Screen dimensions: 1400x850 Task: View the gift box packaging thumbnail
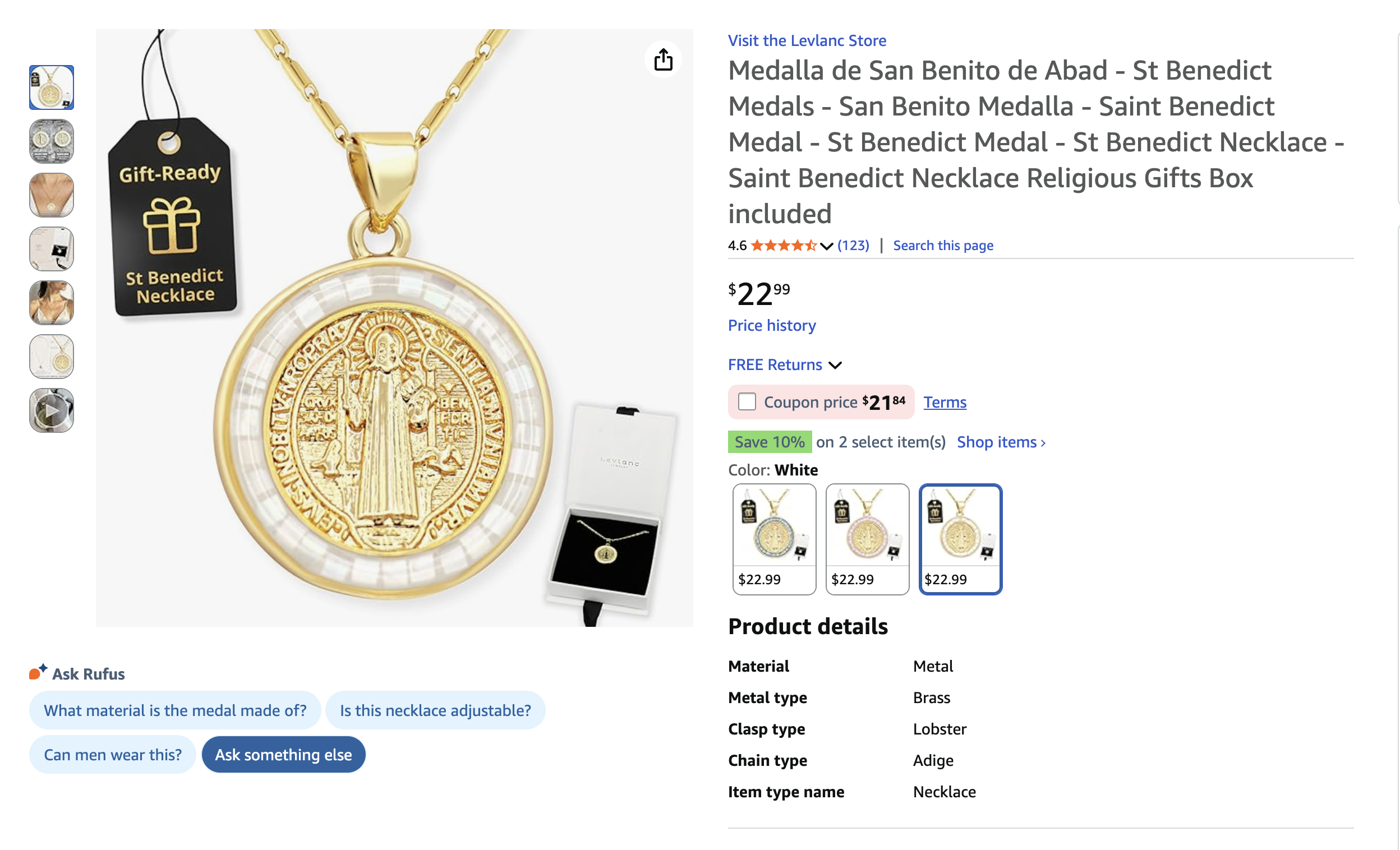point(52,250)
